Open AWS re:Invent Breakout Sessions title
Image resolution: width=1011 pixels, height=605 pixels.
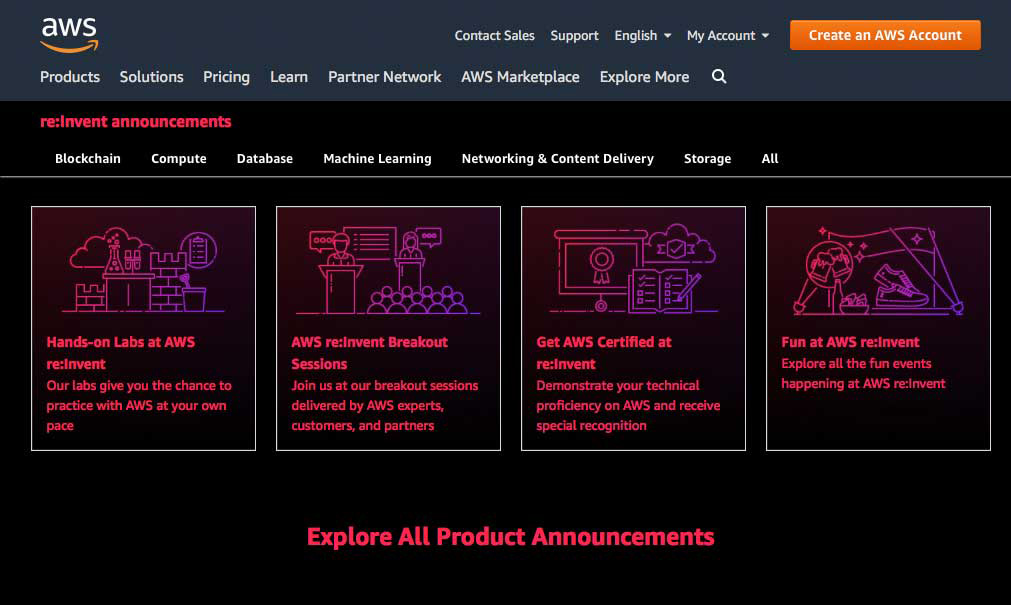(369, 353)
